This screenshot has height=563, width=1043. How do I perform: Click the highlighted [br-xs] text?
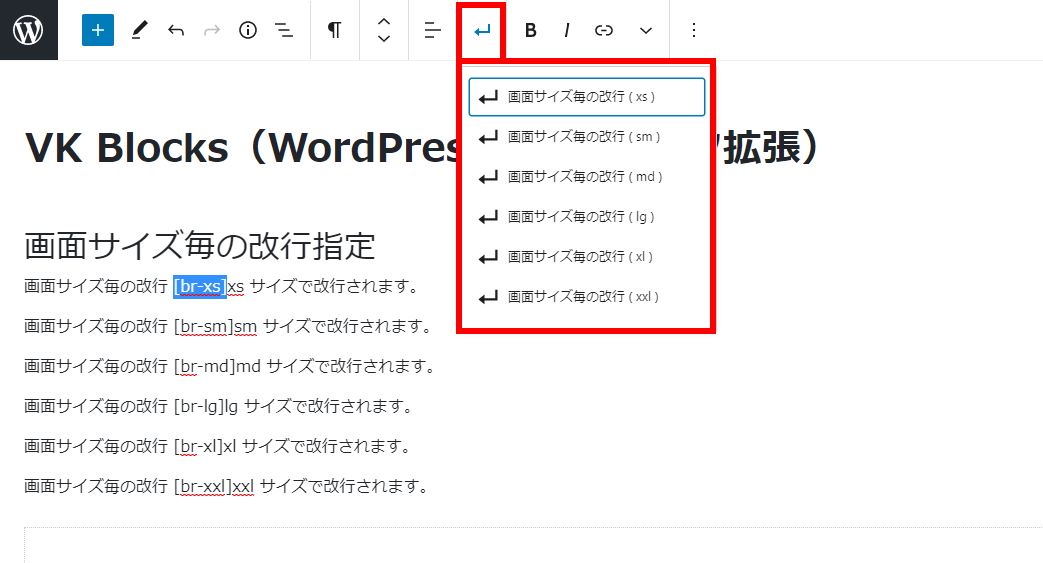(200, 287)
